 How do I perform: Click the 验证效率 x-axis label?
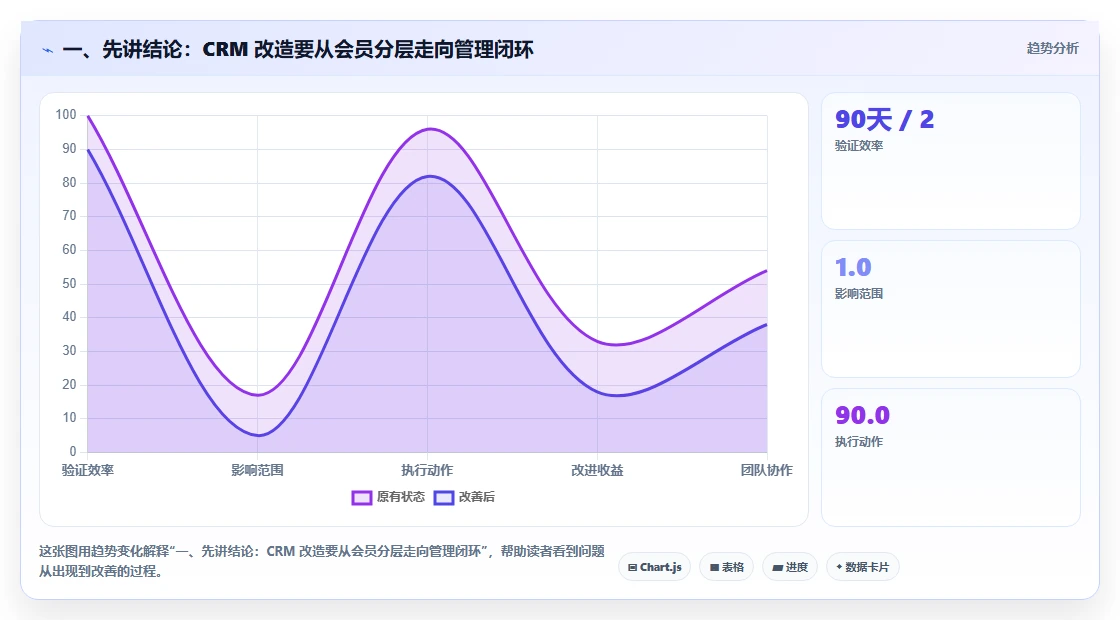coord(87,470)
